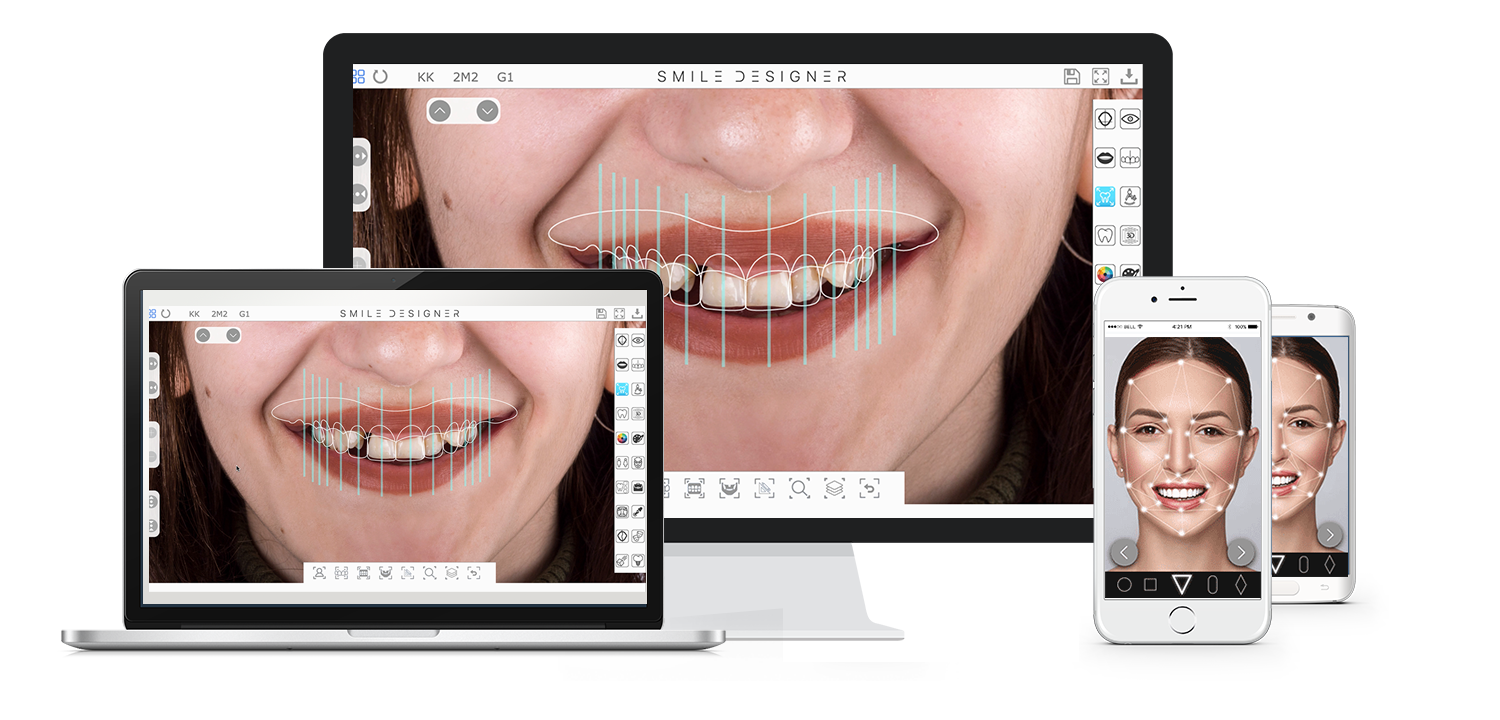Image resolution: width=1500 pixels, height=720 pixels.
Task: Click the highlighted blue tooth resize tool on monitor
Action: tap(1105, 197)
